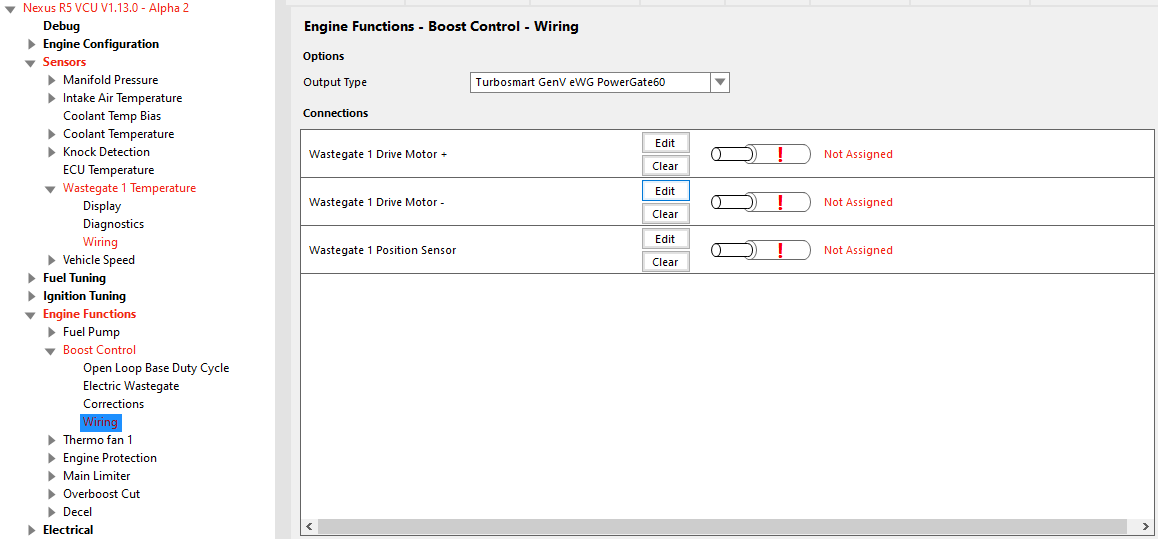Click the Drive Motor + pin connector icon

(761, 154)
